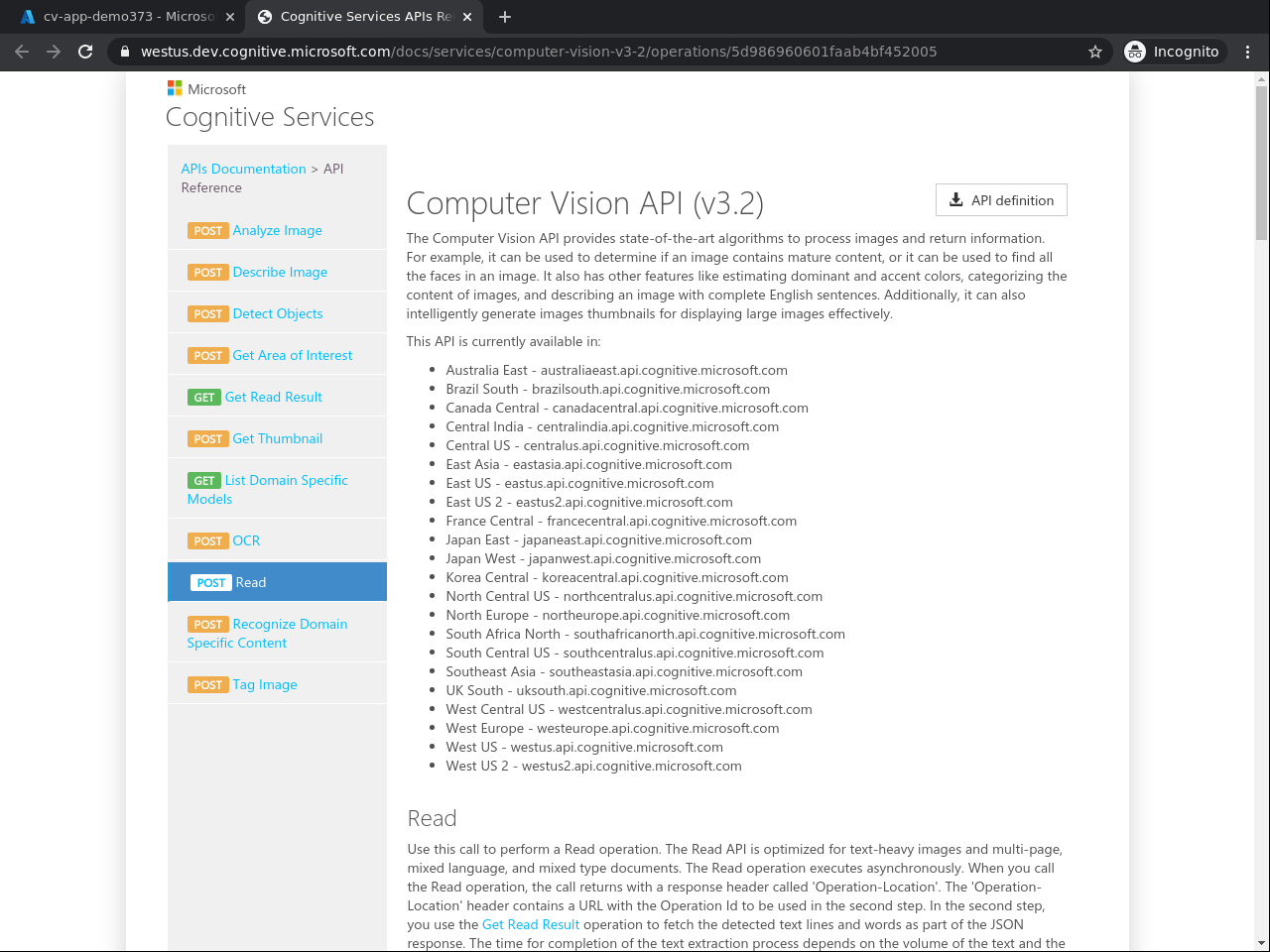This screenshot has height=952, width=1270.
Task: Open a new browser tab with the plus
Action: (504, 16)
